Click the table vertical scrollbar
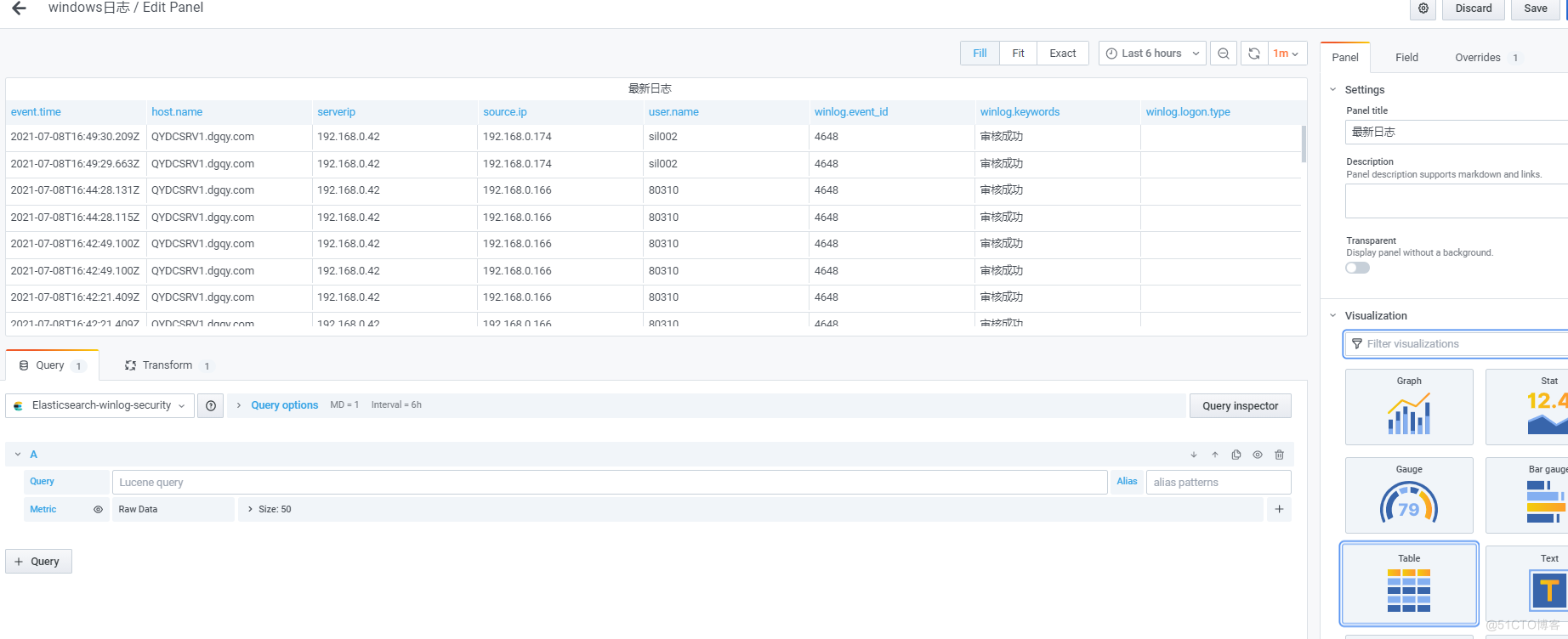Image resolution: width=1568 pixels, height=639 pixels. (1304, 144)
